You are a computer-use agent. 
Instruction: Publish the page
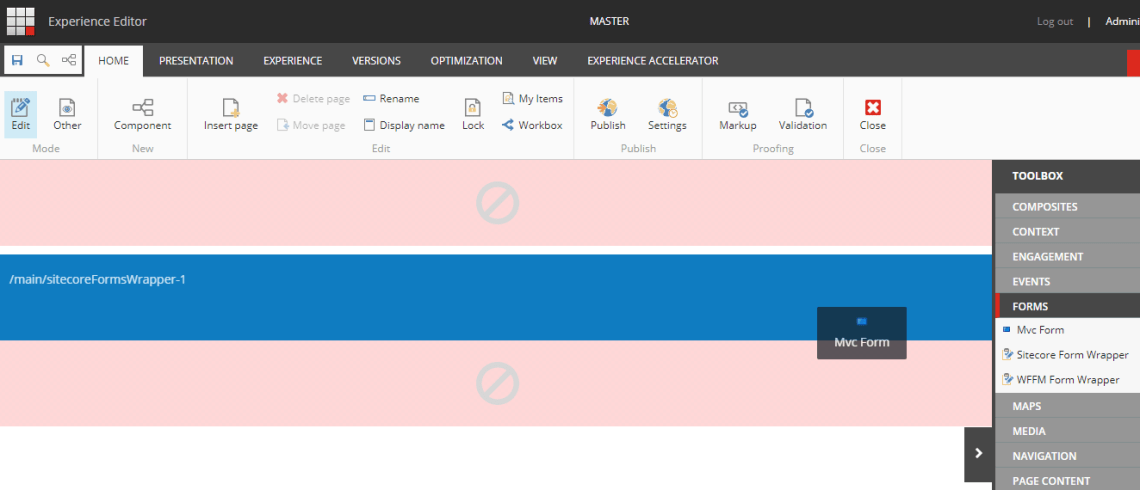[608, 115]
